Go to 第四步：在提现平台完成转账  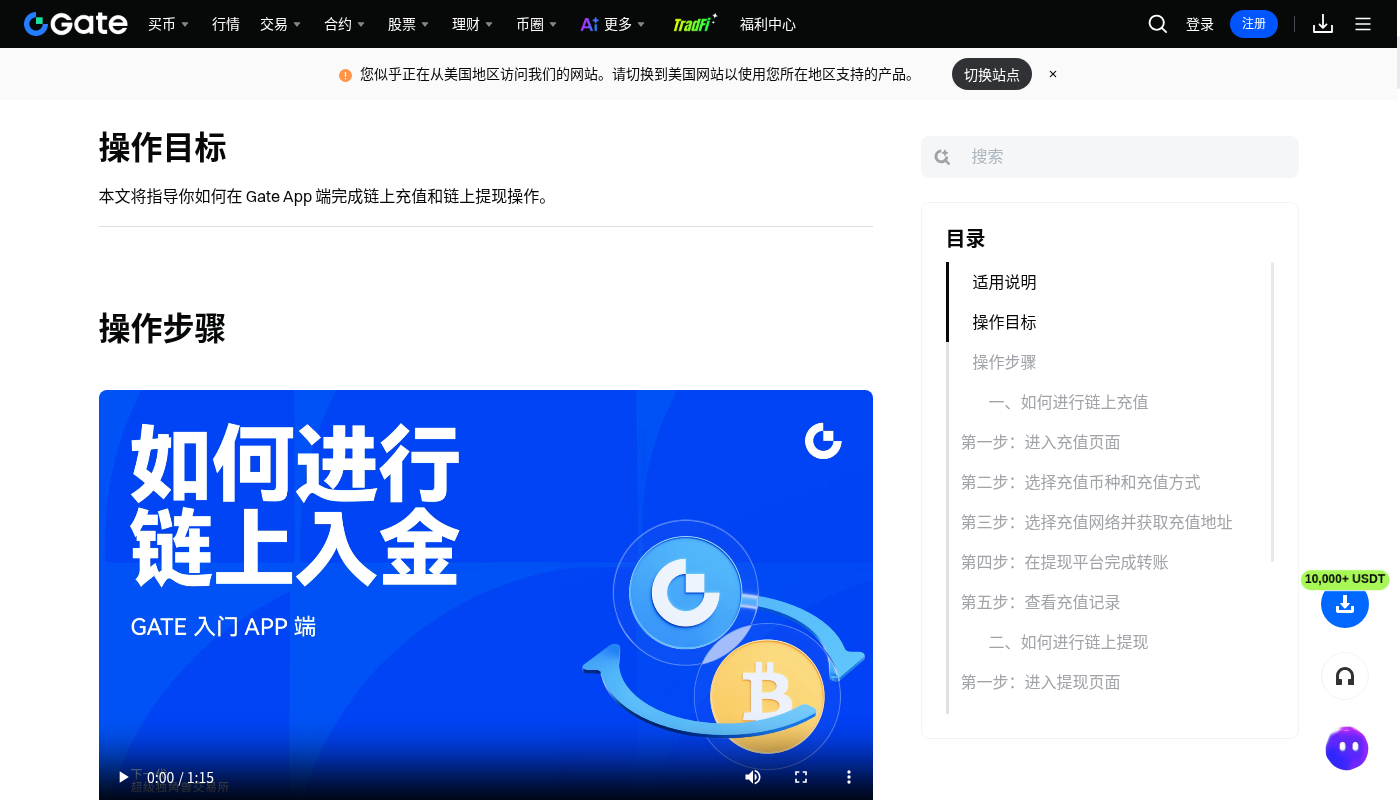tap(1065, 562)
